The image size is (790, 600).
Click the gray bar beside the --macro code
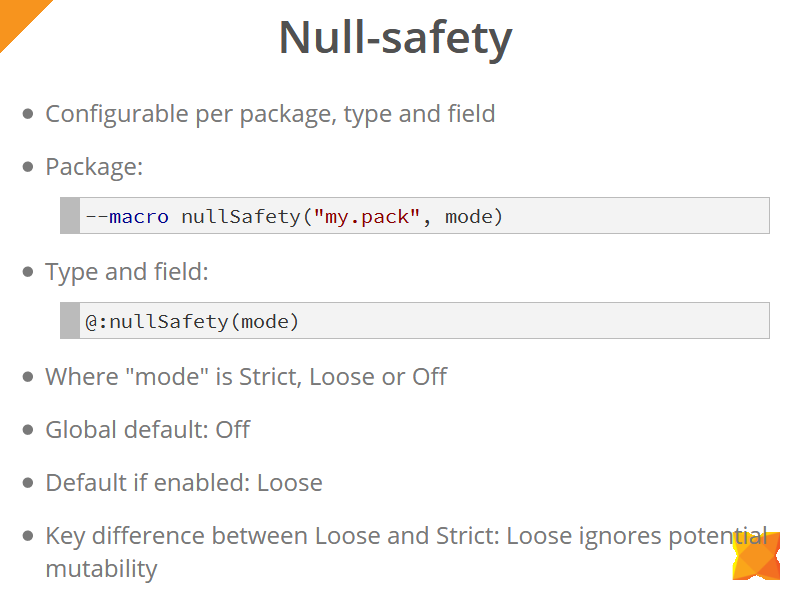pos(69,215)
